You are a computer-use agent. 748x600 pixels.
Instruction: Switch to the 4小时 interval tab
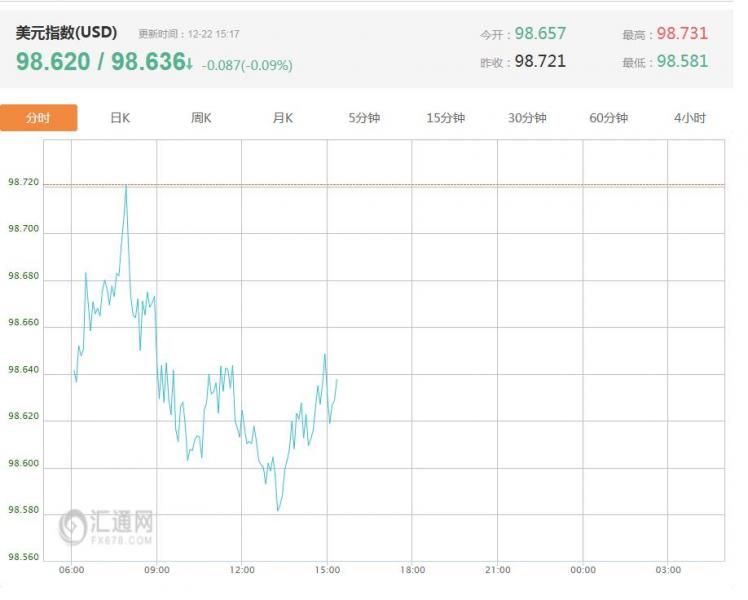(x=690, y=118)
